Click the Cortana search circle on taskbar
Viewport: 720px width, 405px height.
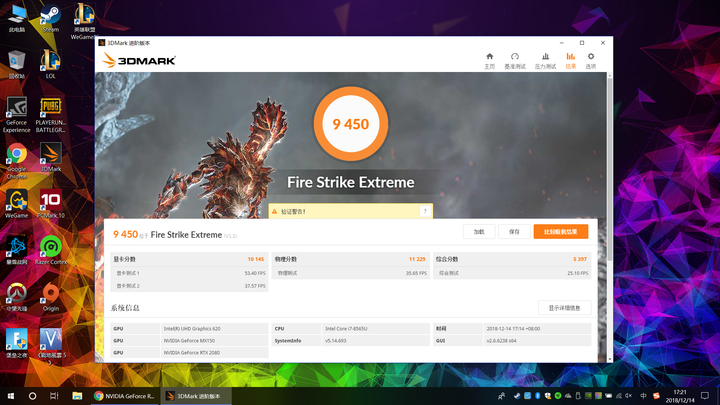point(32,396)
